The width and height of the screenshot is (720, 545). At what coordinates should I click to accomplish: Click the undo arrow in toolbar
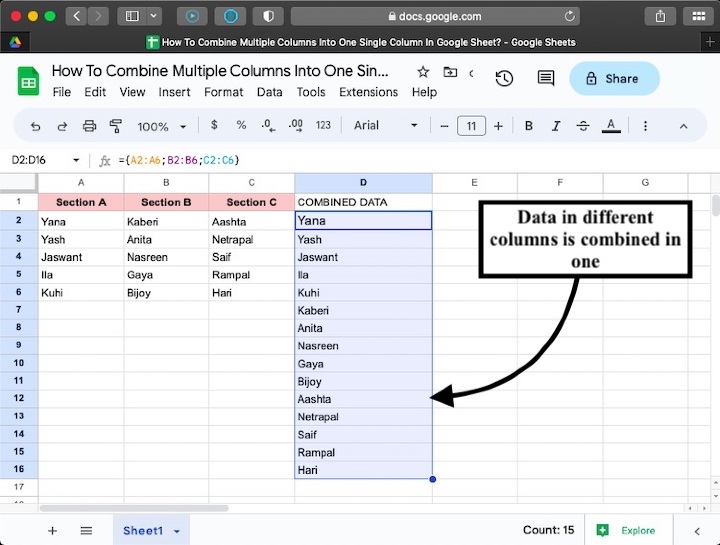pos(36,126)
